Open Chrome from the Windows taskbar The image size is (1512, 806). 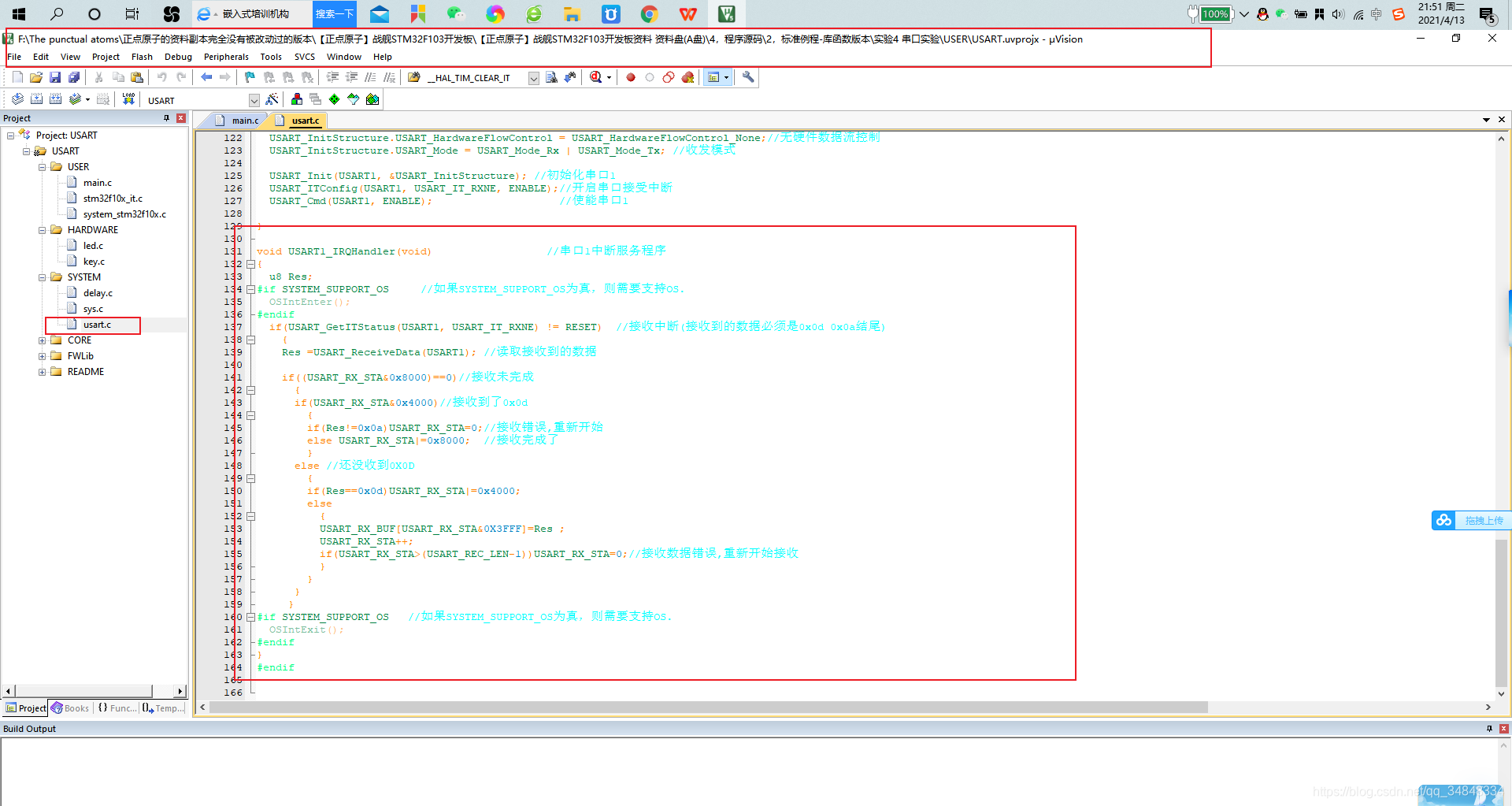(x=649, y=14)
